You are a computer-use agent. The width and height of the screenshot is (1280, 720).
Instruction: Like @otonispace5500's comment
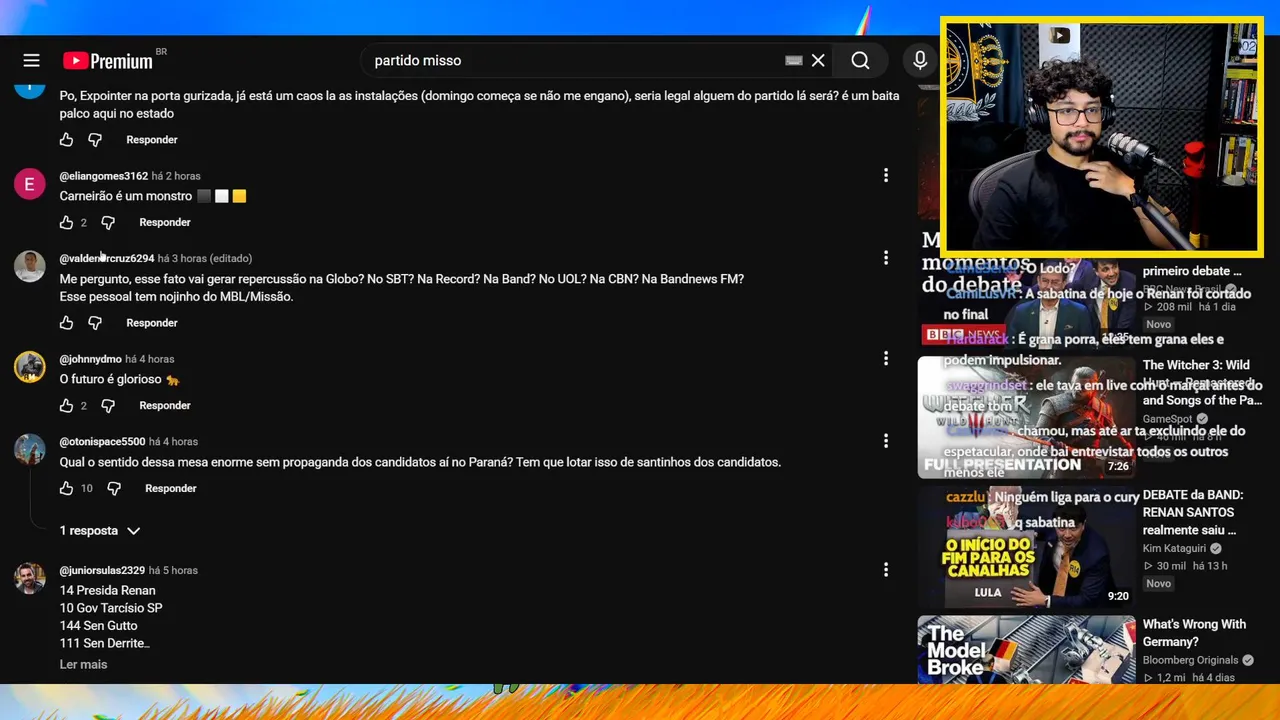[x=66, y=489]
